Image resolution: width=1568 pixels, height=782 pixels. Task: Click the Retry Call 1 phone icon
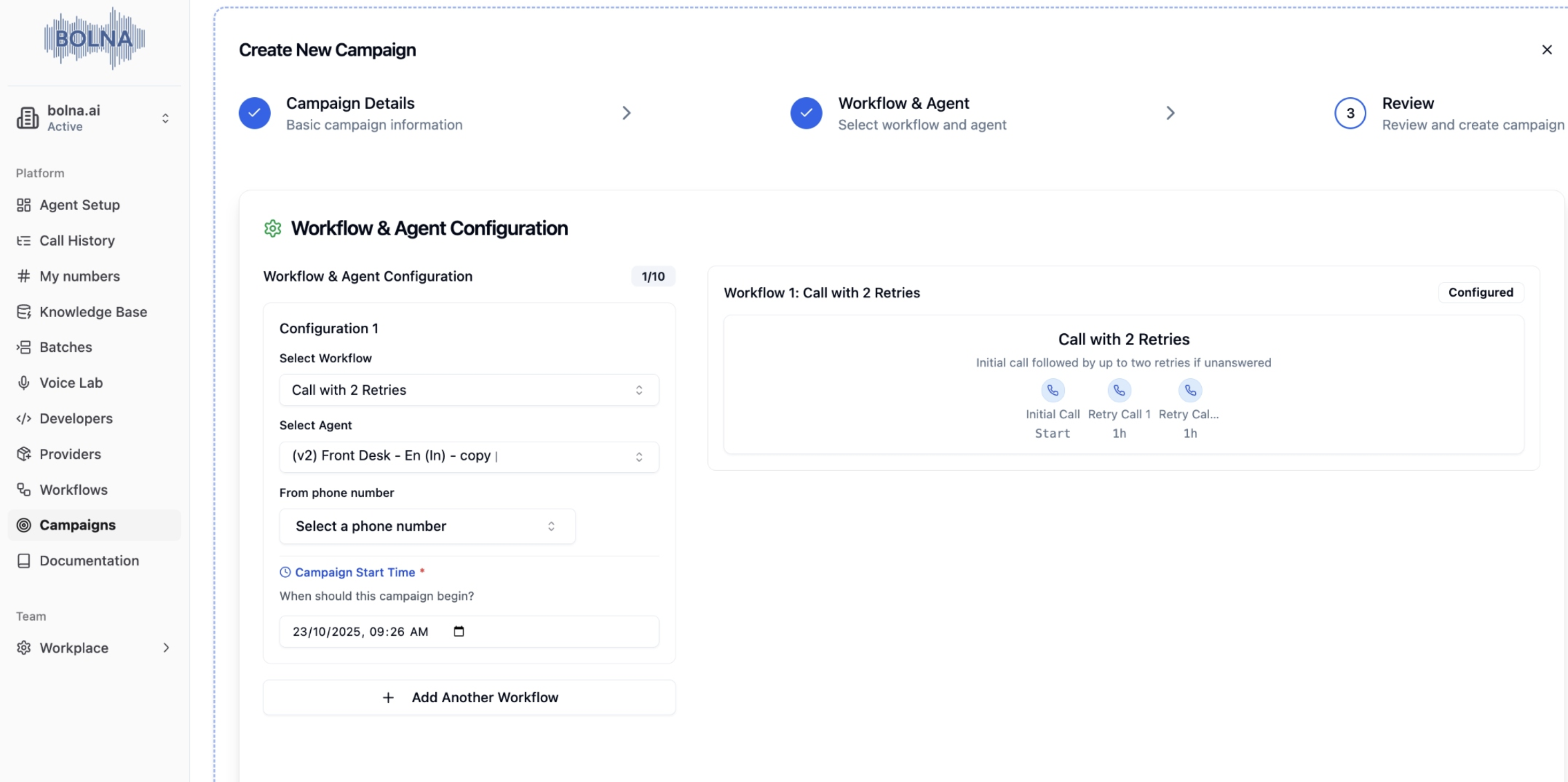[1119, 390]
